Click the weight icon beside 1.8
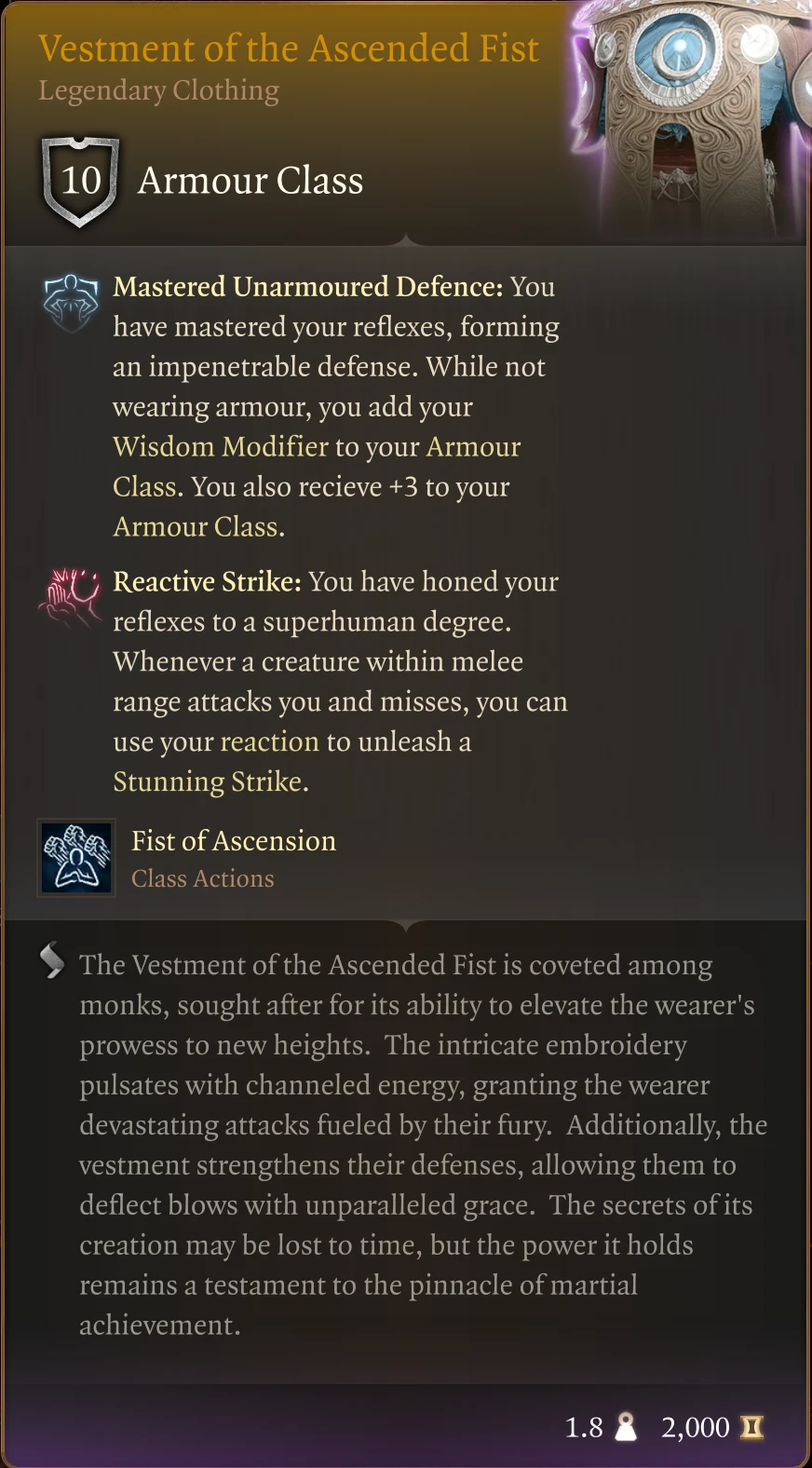 626,1427
